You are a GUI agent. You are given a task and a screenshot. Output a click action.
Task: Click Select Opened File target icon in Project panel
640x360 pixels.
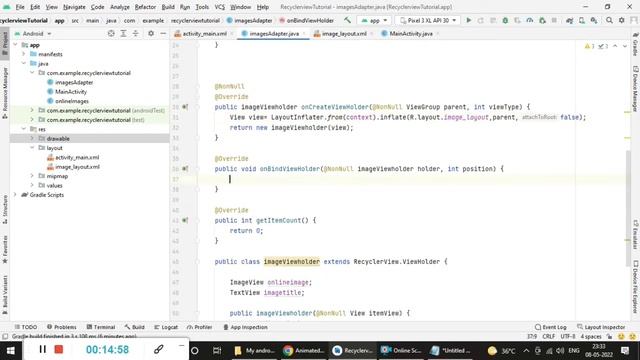[x=111, y=33]
